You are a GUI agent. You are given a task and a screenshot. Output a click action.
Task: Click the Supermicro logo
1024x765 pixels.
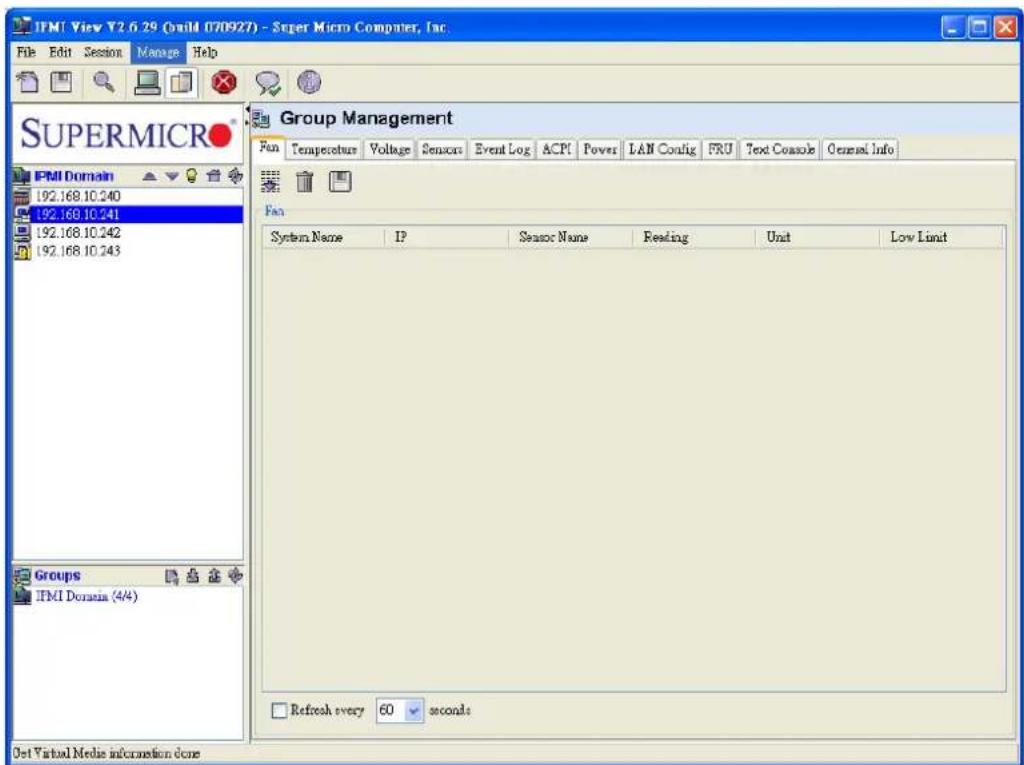[128, 133]
